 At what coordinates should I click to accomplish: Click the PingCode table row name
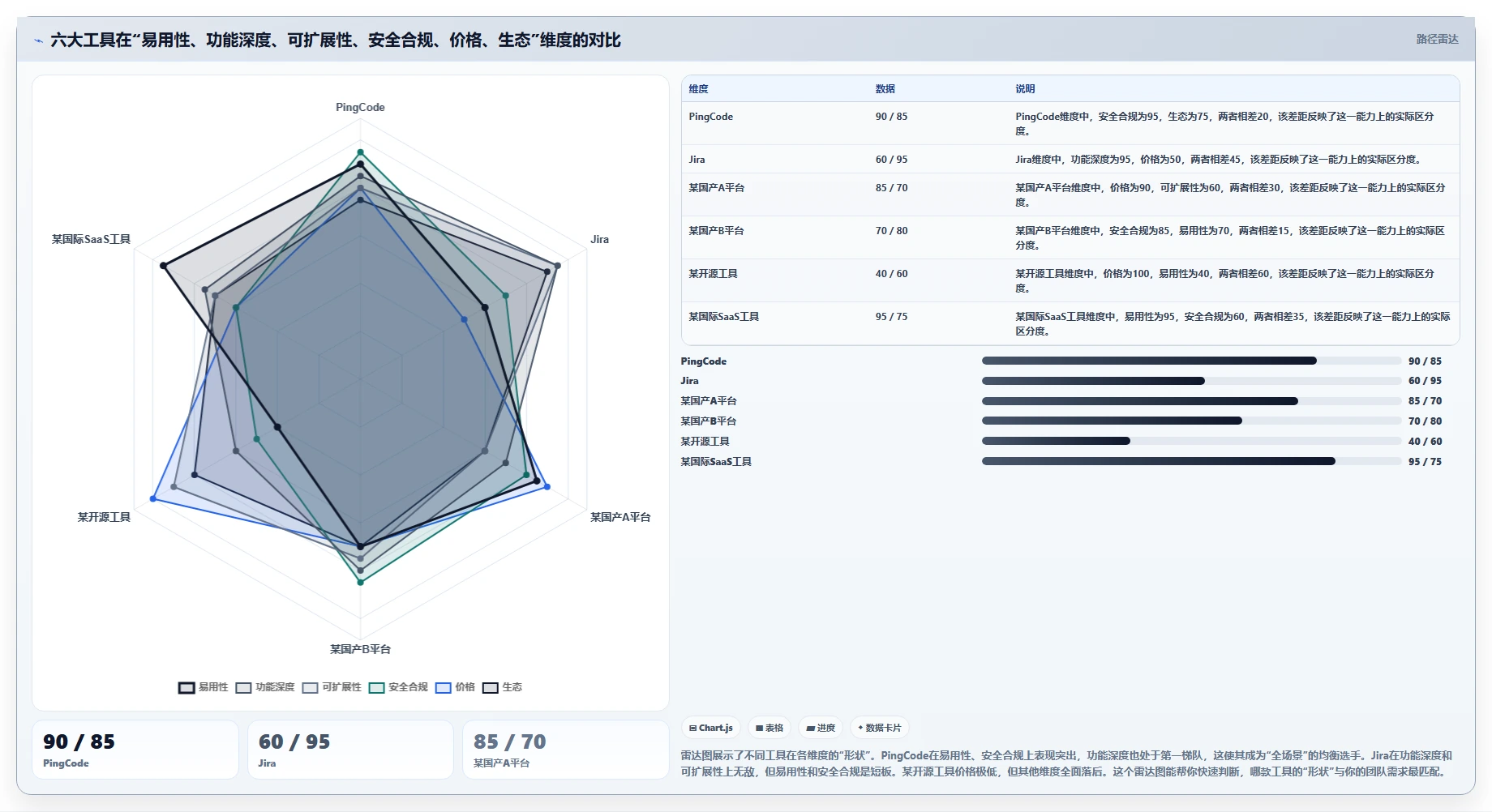point(710,117)
